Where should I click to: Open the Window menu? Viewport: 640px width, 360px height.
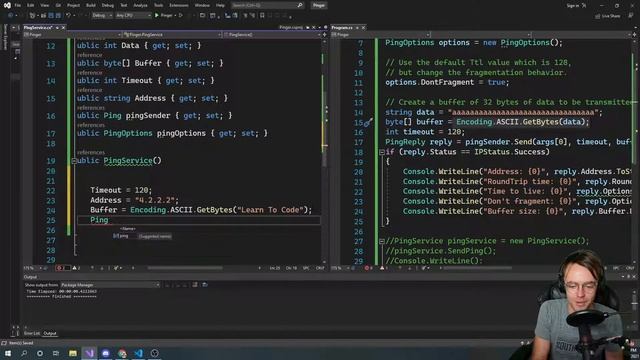202,5
